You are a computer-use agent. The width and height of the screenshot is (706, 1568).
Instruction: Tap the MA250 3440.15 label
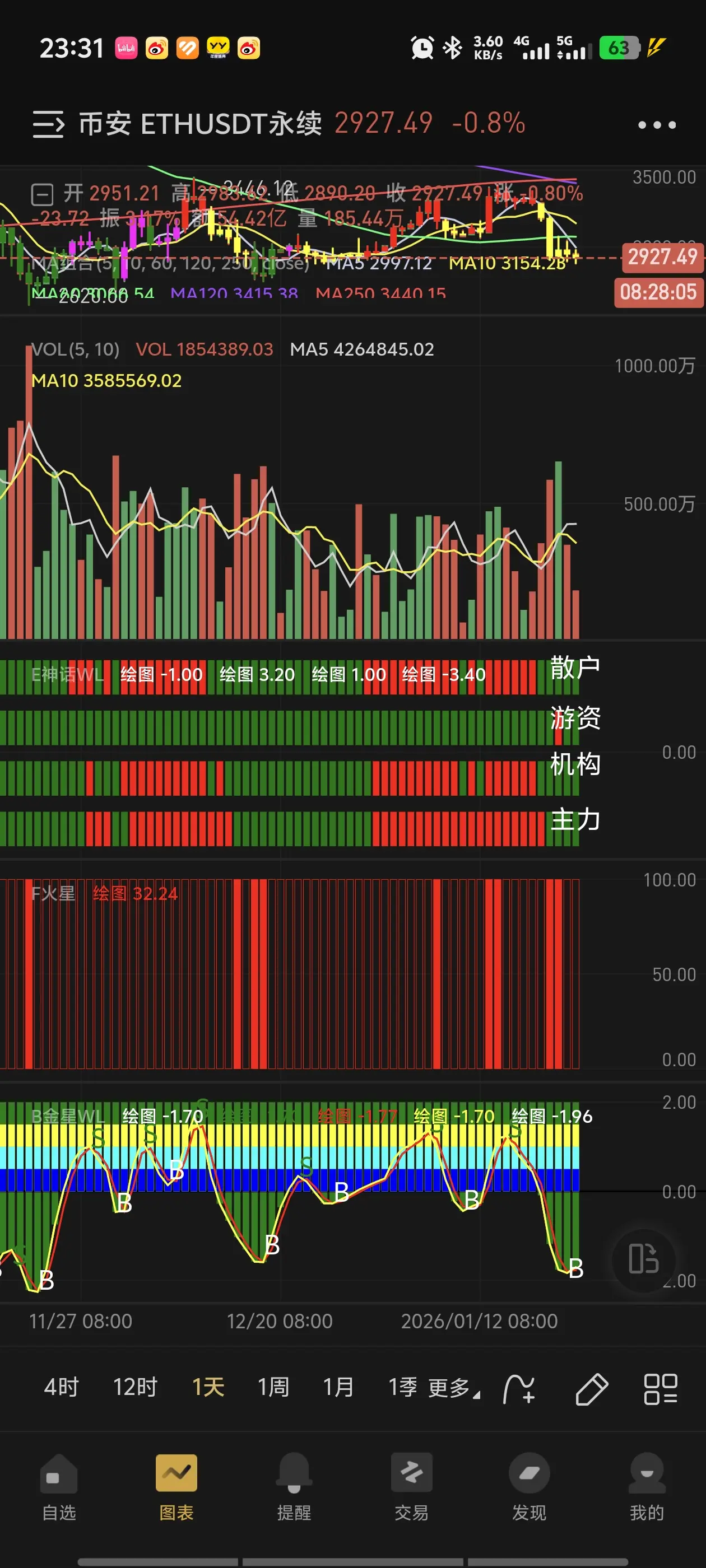(380, 293)
